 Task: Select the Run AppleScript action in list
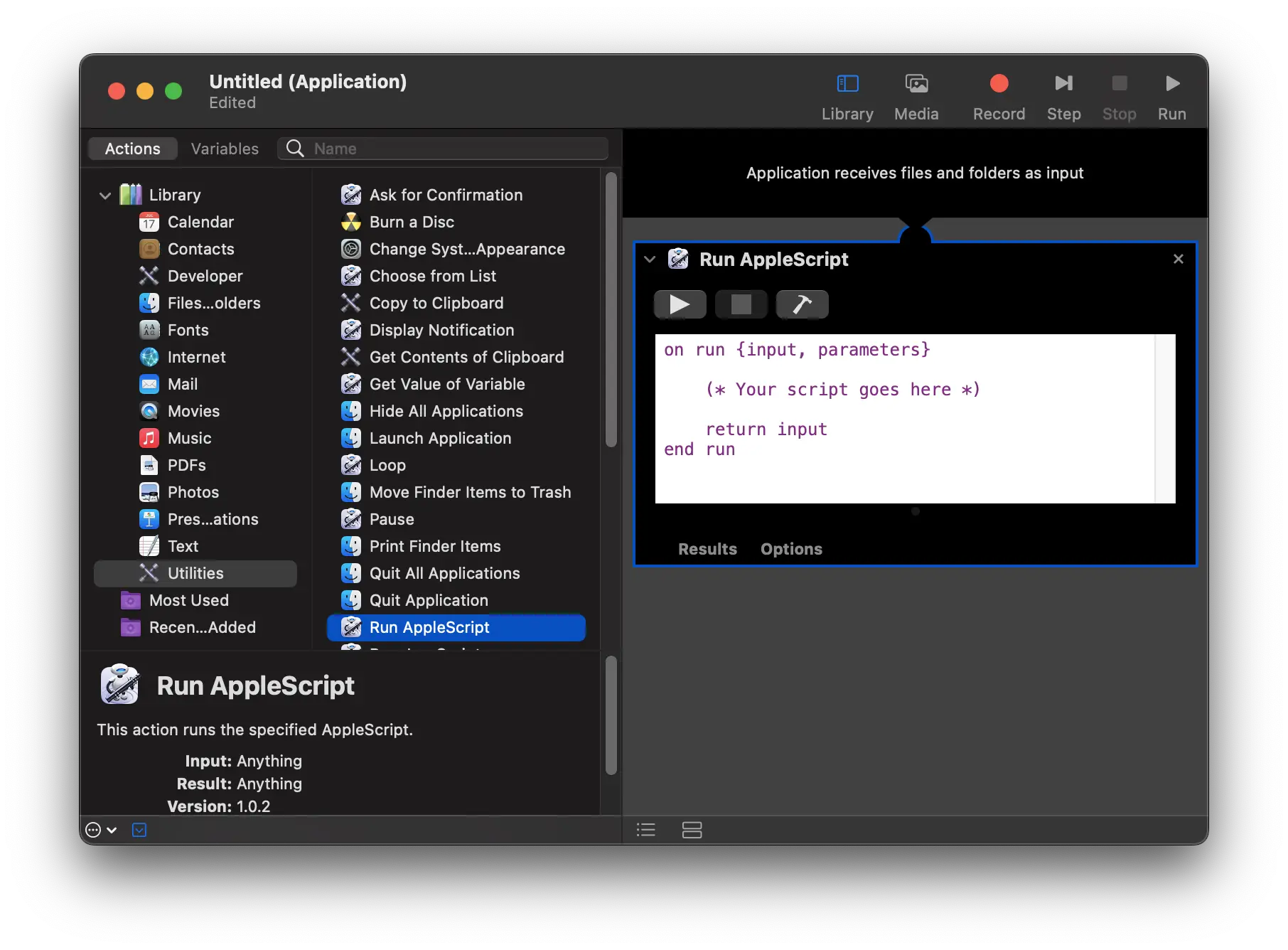tap(456, 627)
